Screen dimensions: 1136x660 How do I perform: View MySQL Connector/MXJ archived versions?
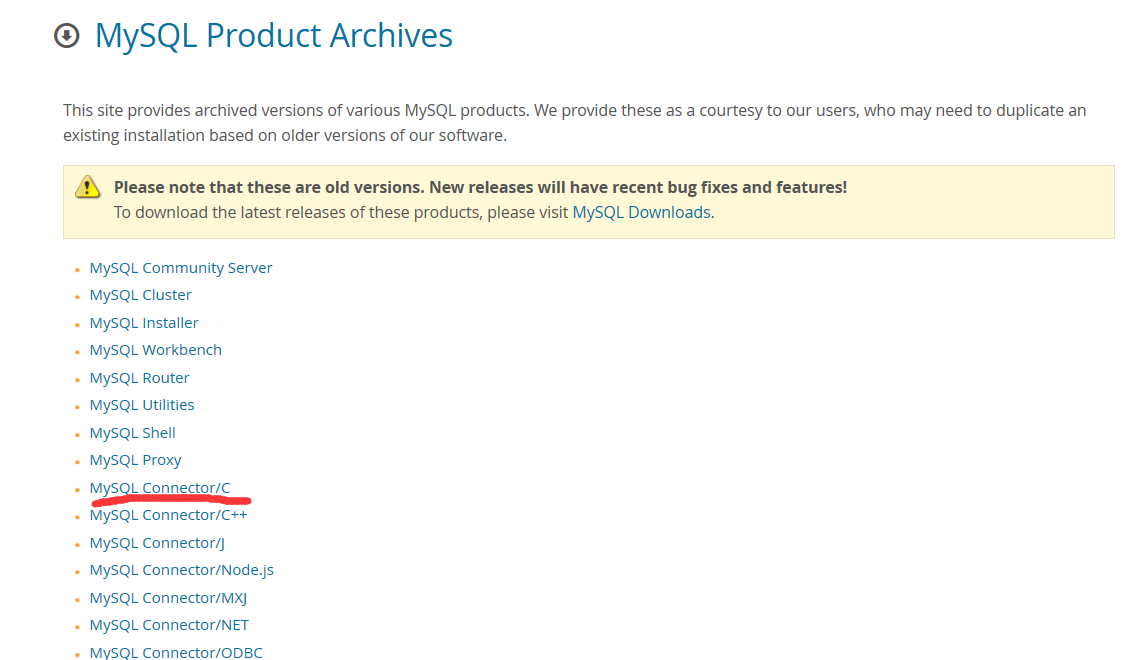pyautogui.click(x=167, y=597)
